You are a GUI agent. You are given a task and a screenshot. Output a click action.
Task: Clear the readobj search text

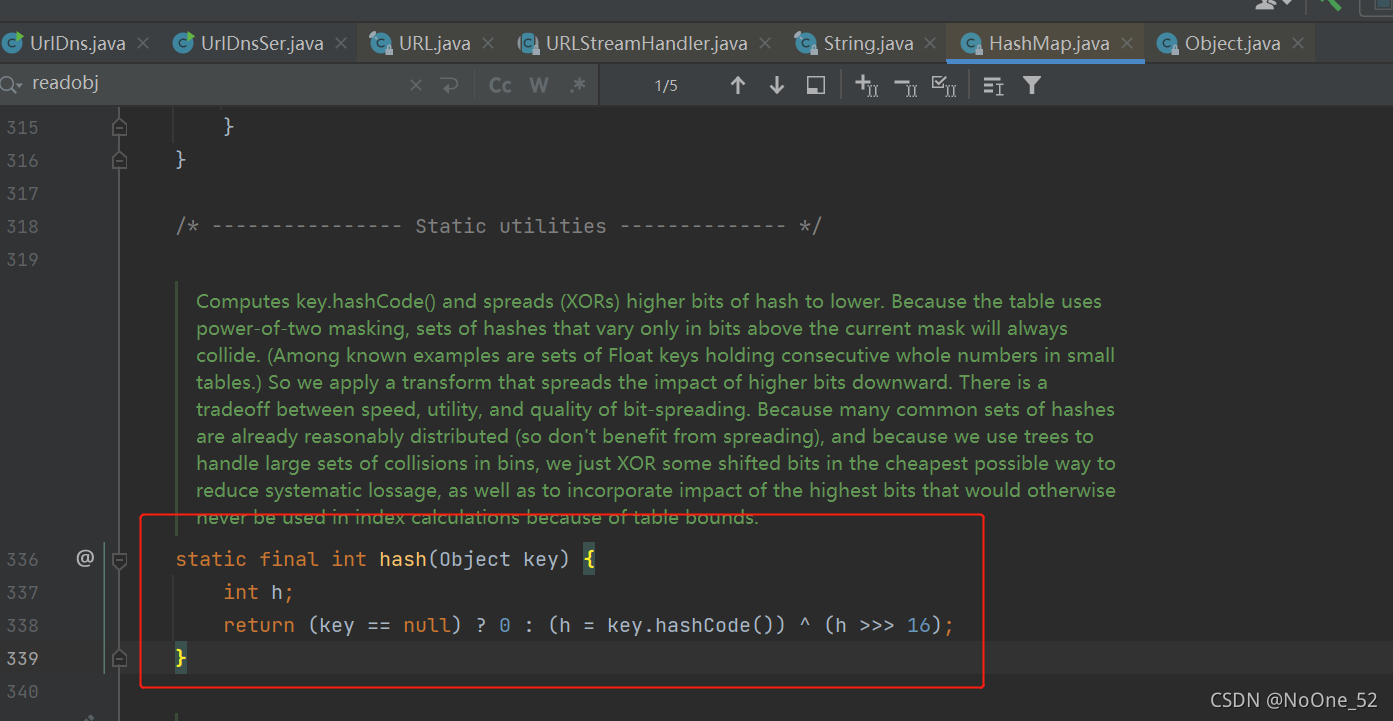pyautogui.click(x=416, y=86)
